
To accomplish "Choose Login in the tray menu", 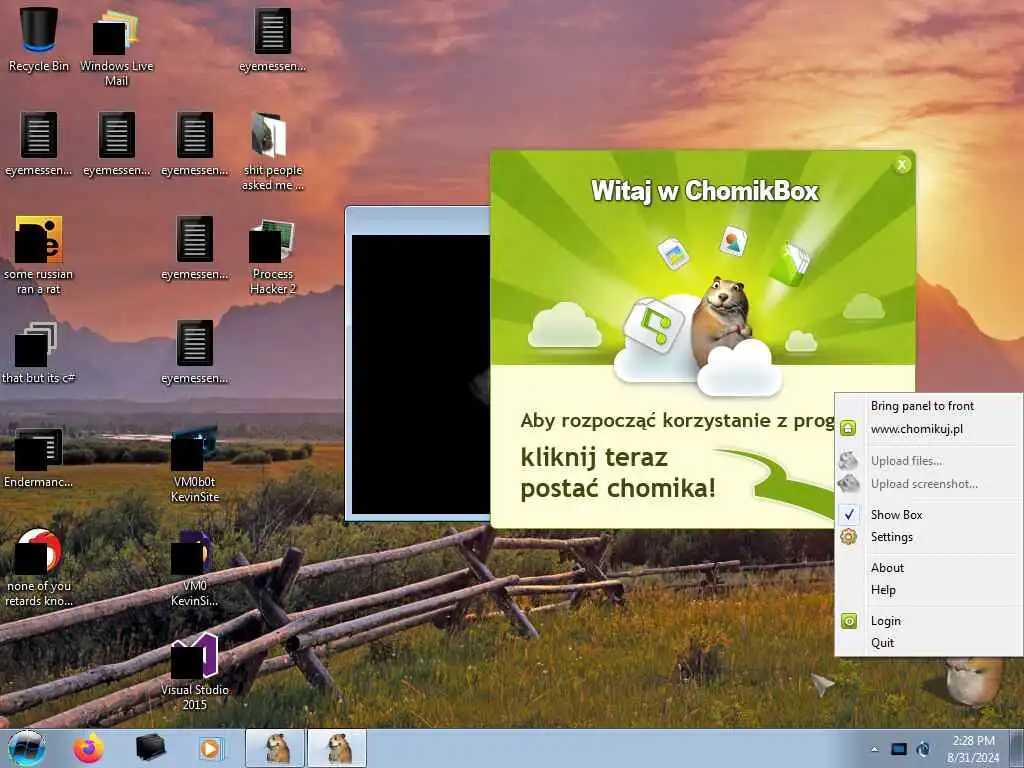I will pyautogui.click(x=928, y=620).
